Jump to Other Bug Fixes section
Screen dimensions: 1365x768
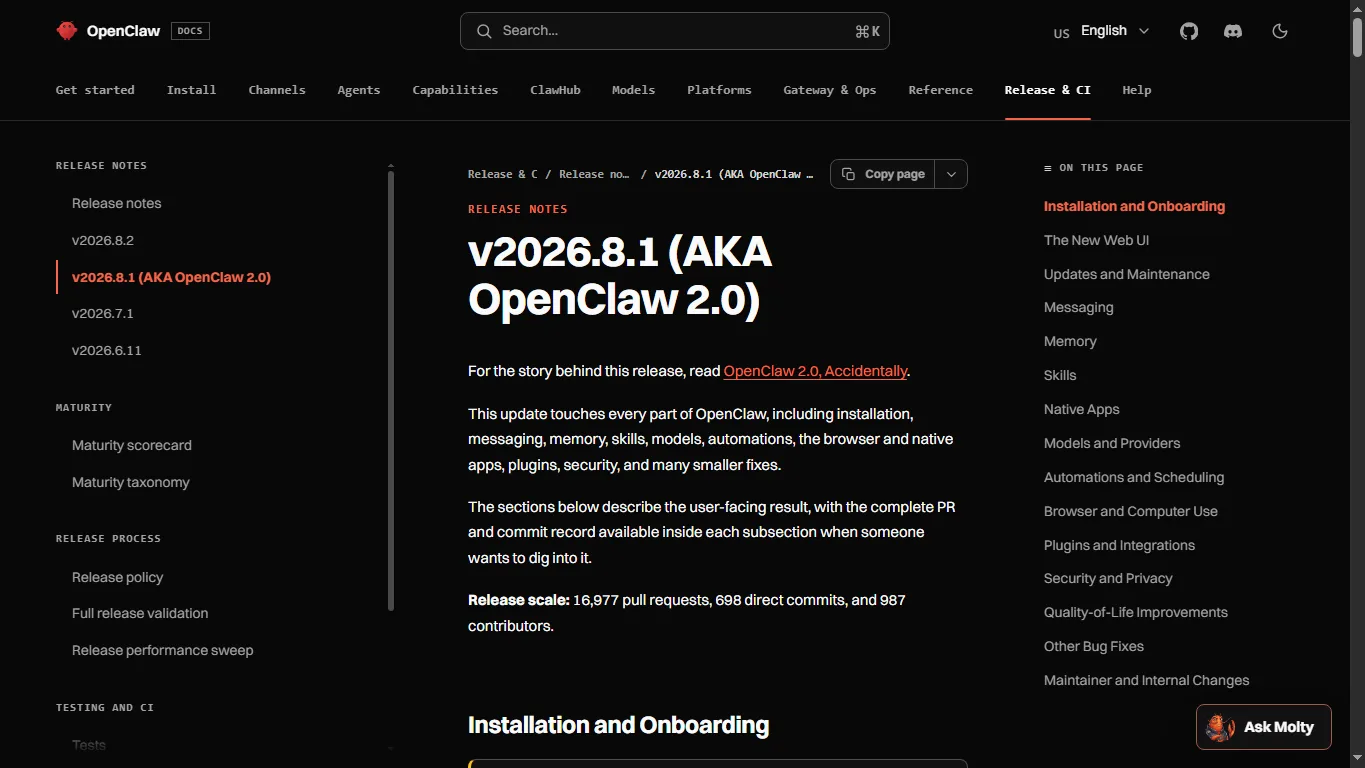click(1094, 646)
